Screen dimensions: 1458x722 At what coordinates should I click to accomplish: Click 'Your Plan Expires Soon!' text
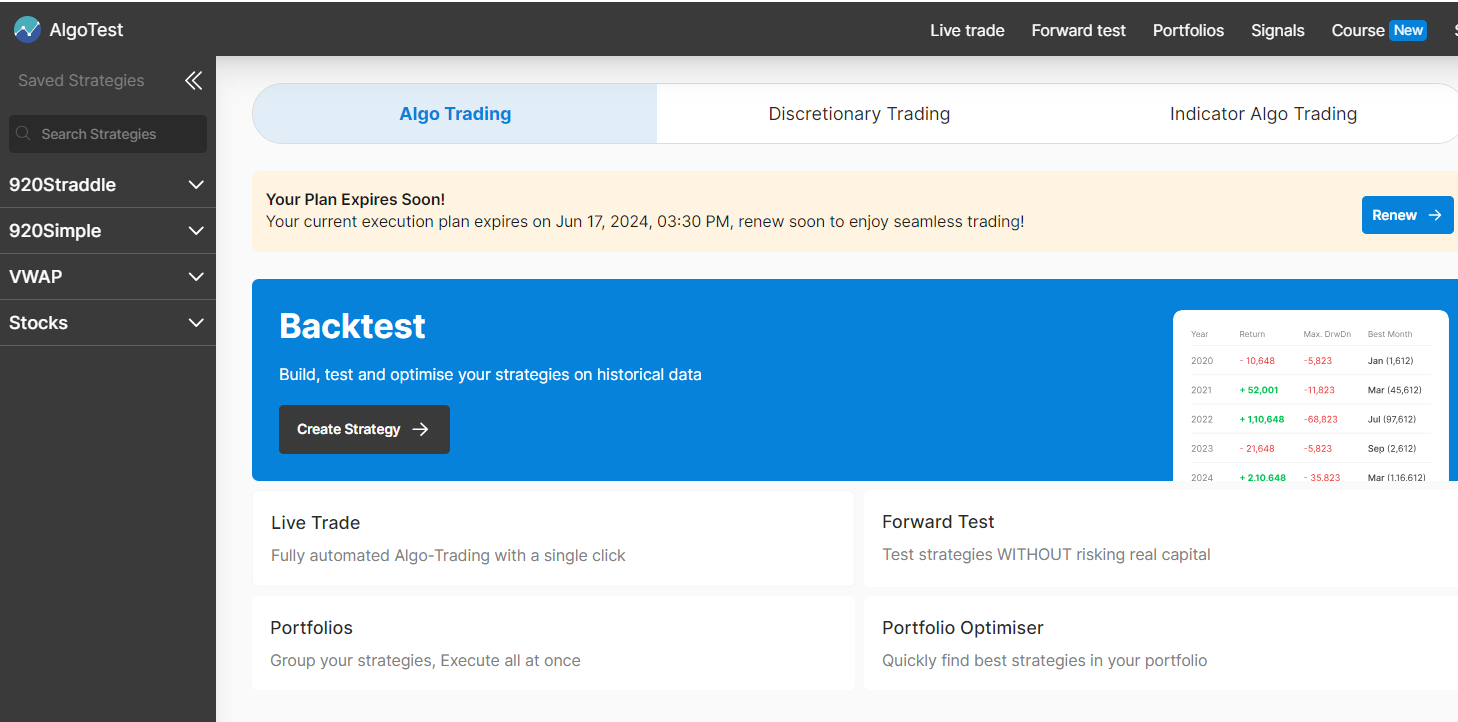pyautogui.click(x=355, y=199)
